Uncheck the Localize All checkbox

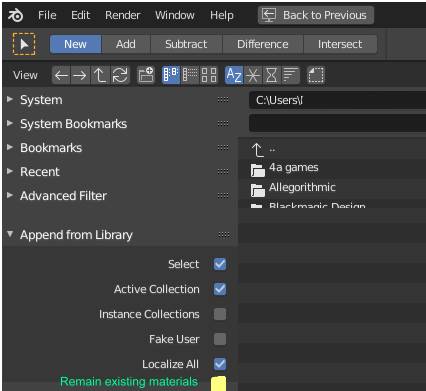pos(220,364)
